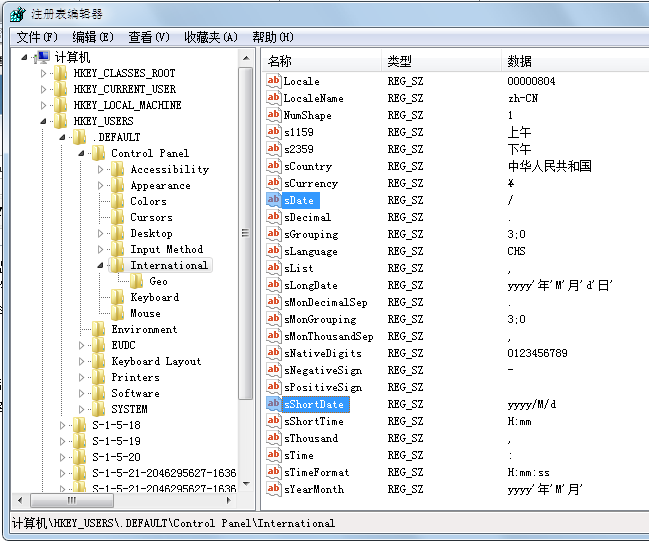Open the 文件(F) menu
The width and height of the screenshot is (649, 543).
(37, 37)
